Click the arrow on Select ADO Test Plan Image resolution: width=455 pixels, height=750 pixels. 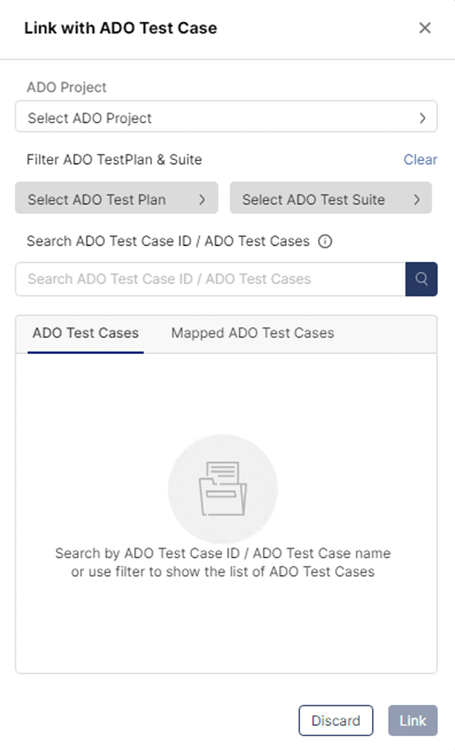click(202, 199)
